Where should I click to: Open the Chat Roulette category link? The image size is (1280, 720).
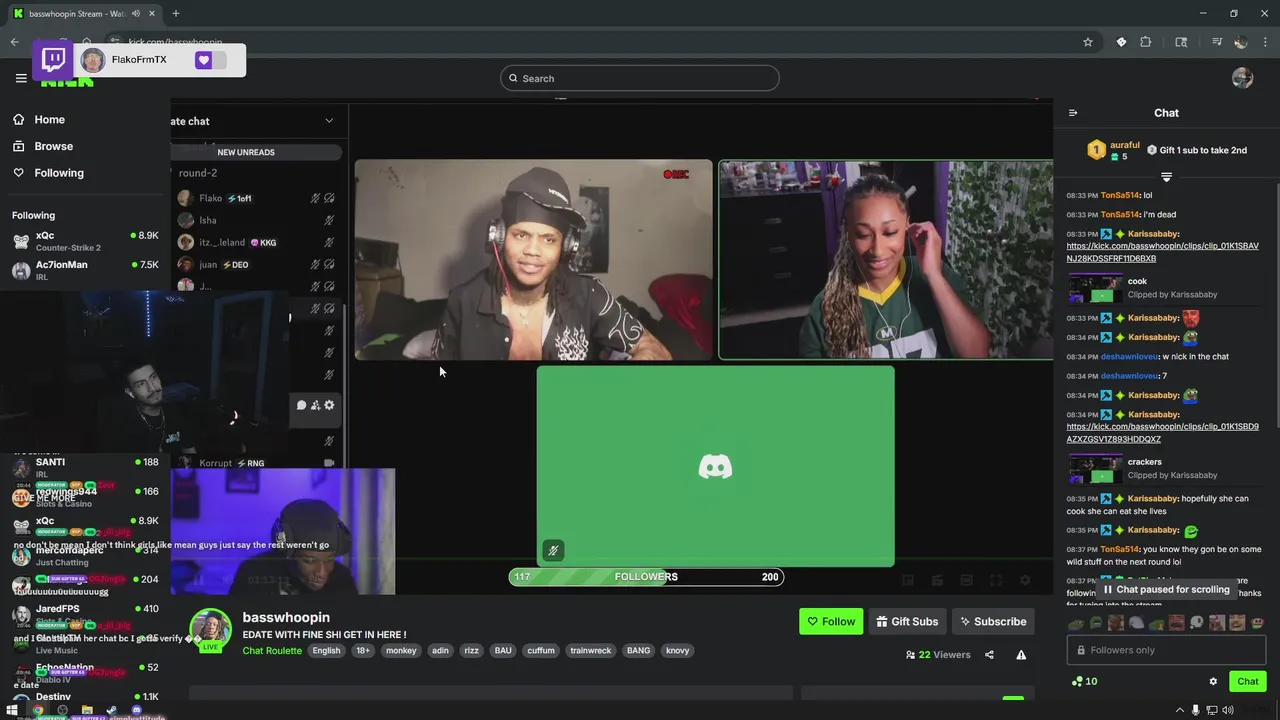pos(272,650)
